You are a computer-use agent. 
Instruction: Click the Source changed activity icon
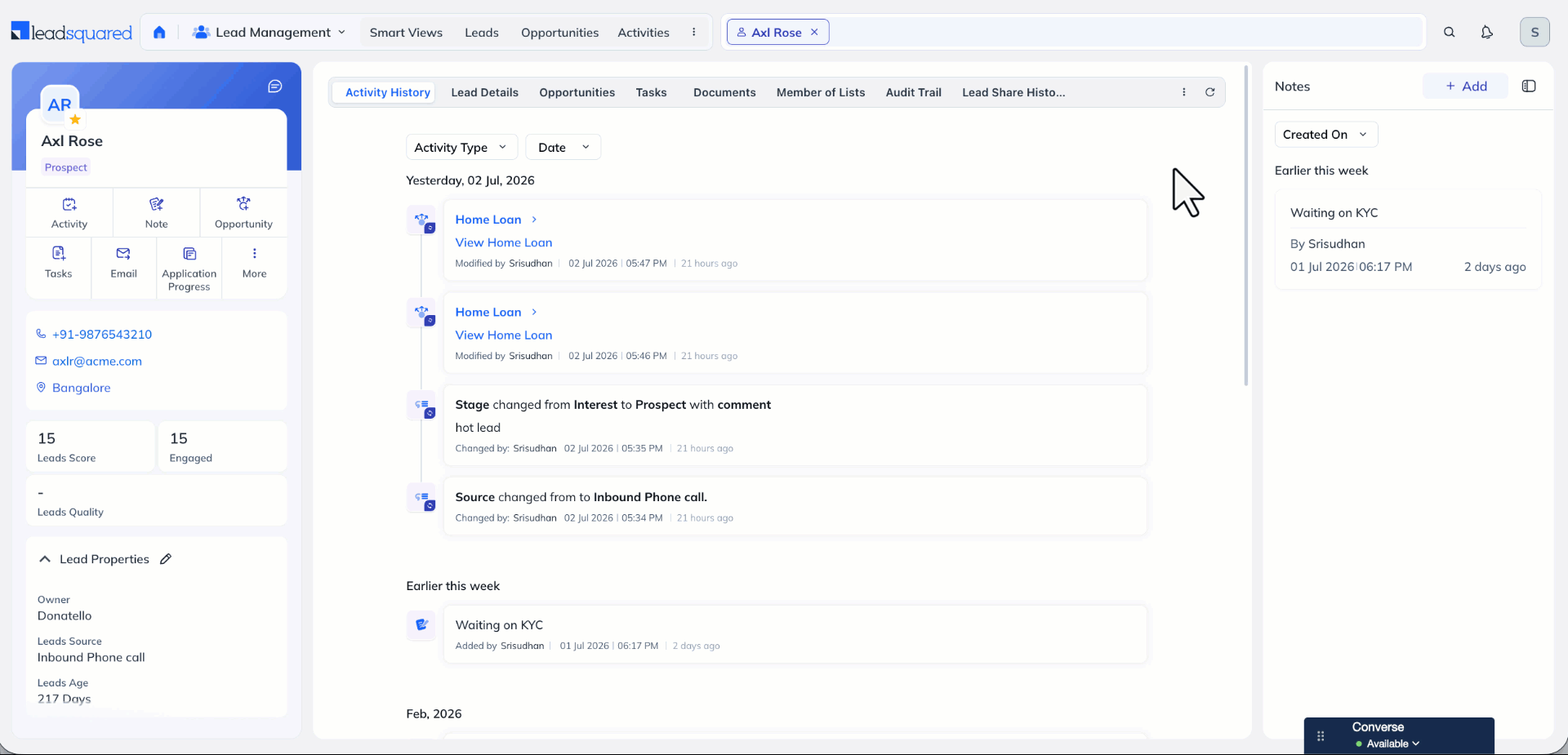(x=421, y=497)
